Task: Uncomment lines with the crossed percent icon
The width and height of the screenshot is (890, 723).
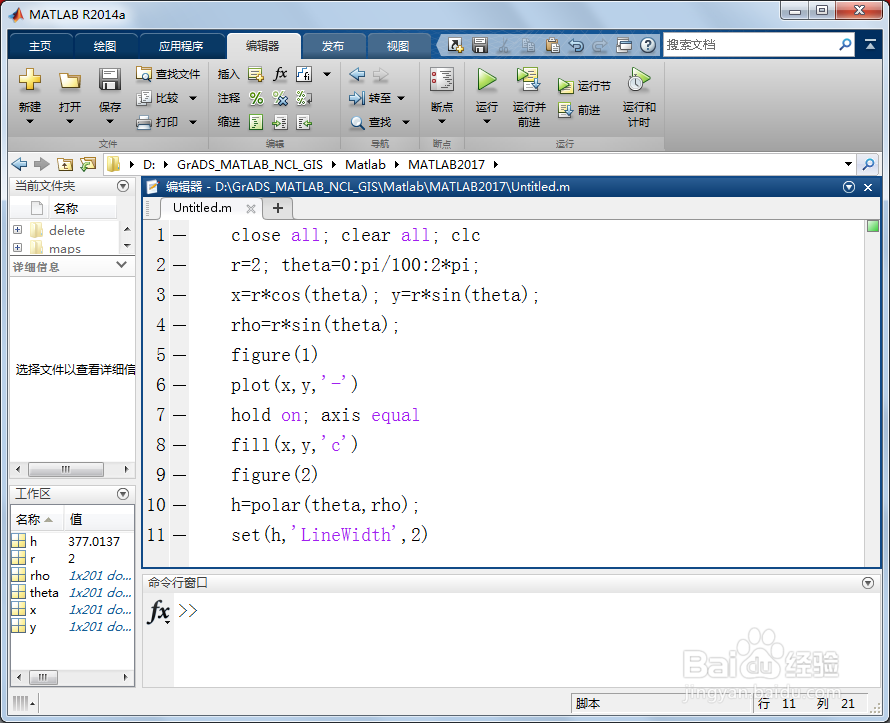Action: pos(280,98)
